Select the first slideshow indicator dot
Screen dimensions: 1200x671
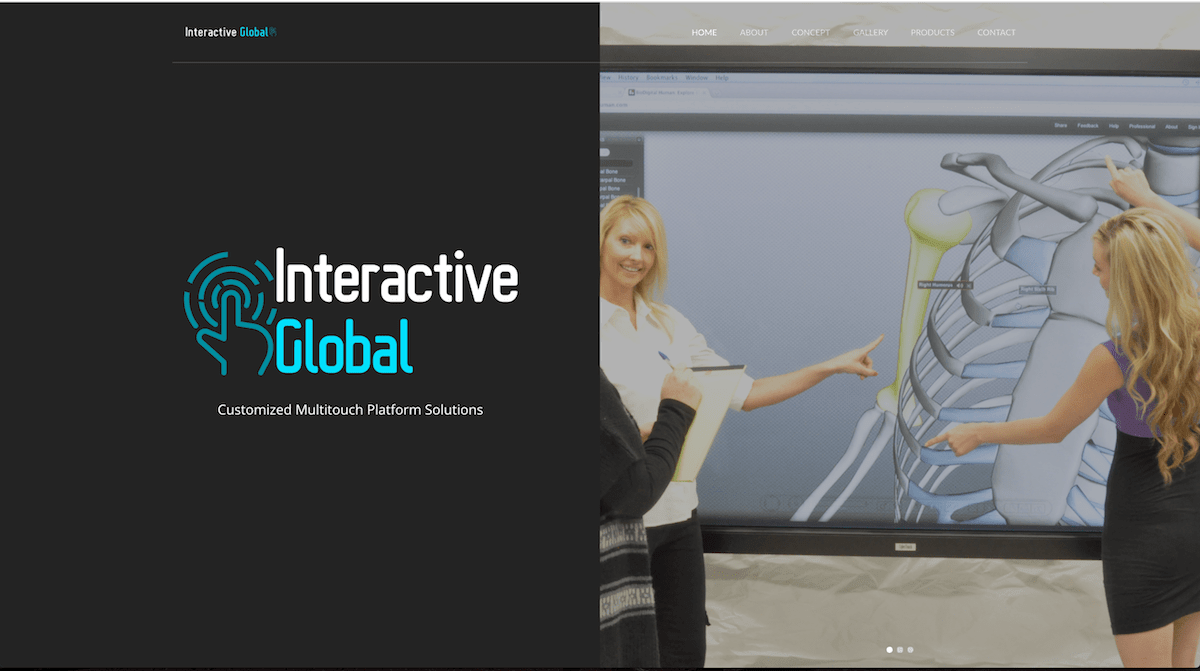[890, 650]
